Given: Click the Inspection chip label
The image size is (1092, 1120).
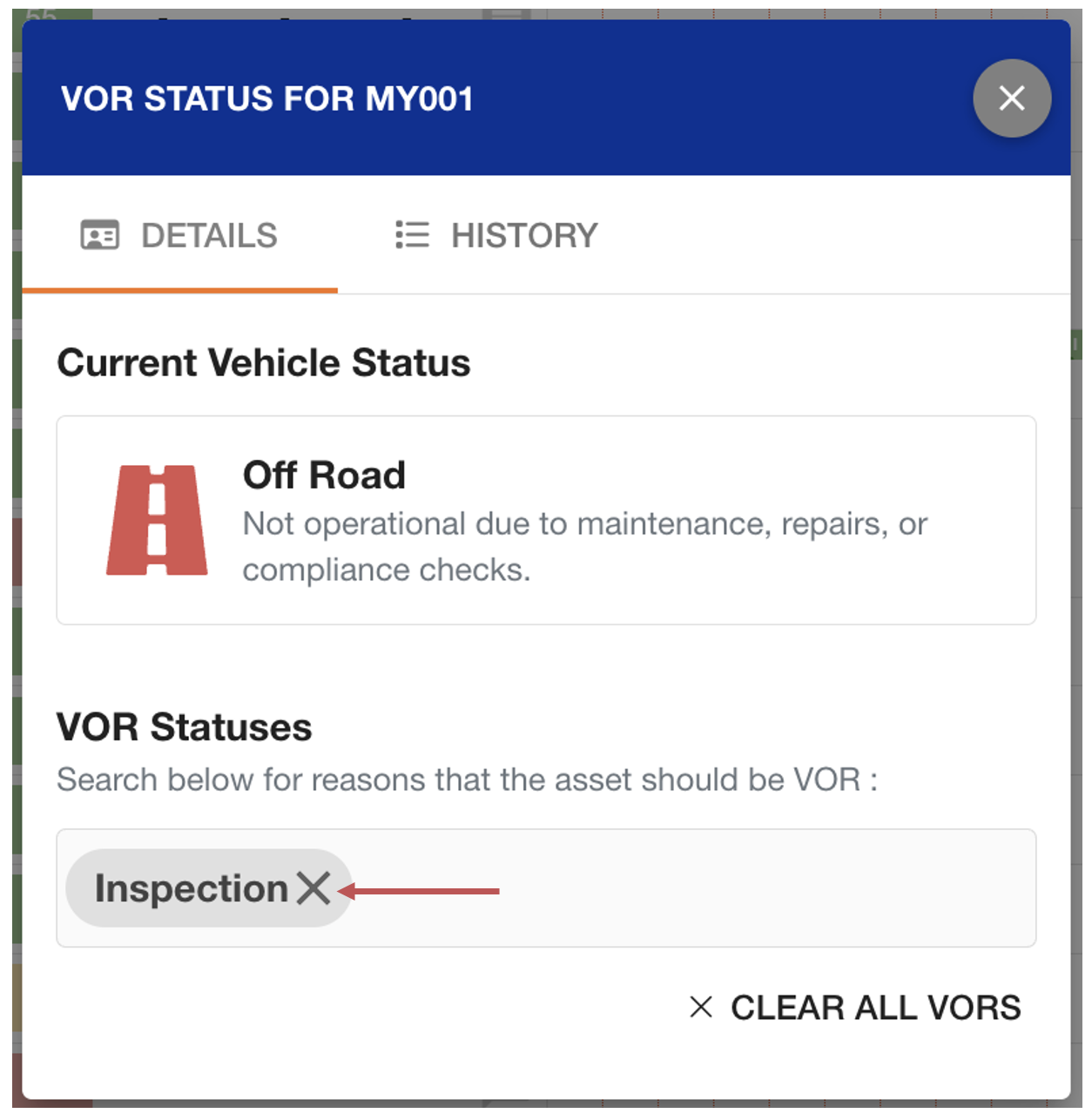Looking at the screenshot, I should point(191,888).
